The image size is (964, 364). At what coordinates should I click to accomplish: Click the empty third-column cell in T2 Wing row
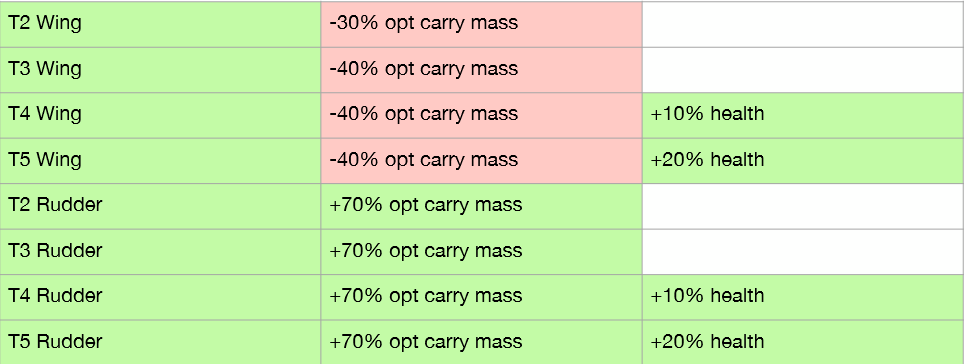coord(804,24)
